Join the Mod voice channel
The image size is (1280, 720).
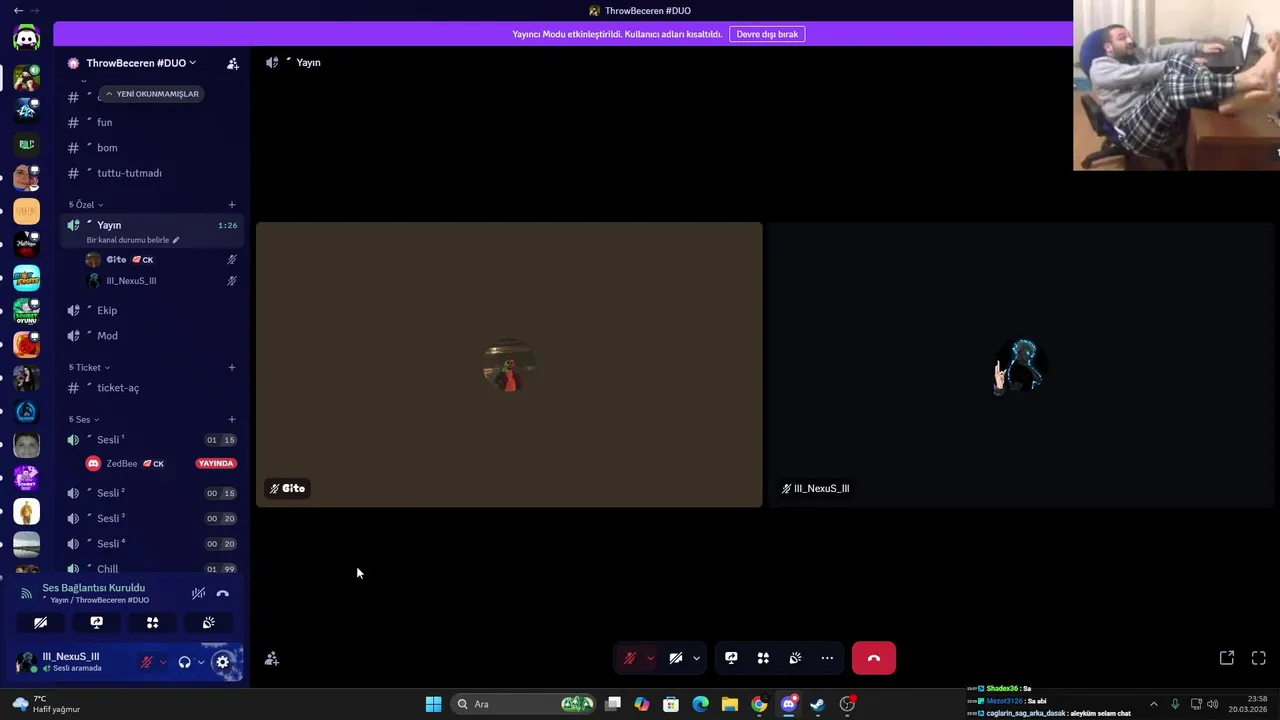pos(152,336)
